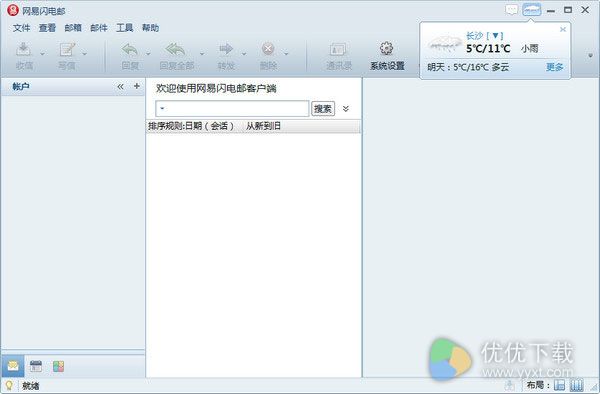The width and height of the screenshot is (600, 394).
Task: Click the 收信 receive mail icon
Action: pos(24,49)
